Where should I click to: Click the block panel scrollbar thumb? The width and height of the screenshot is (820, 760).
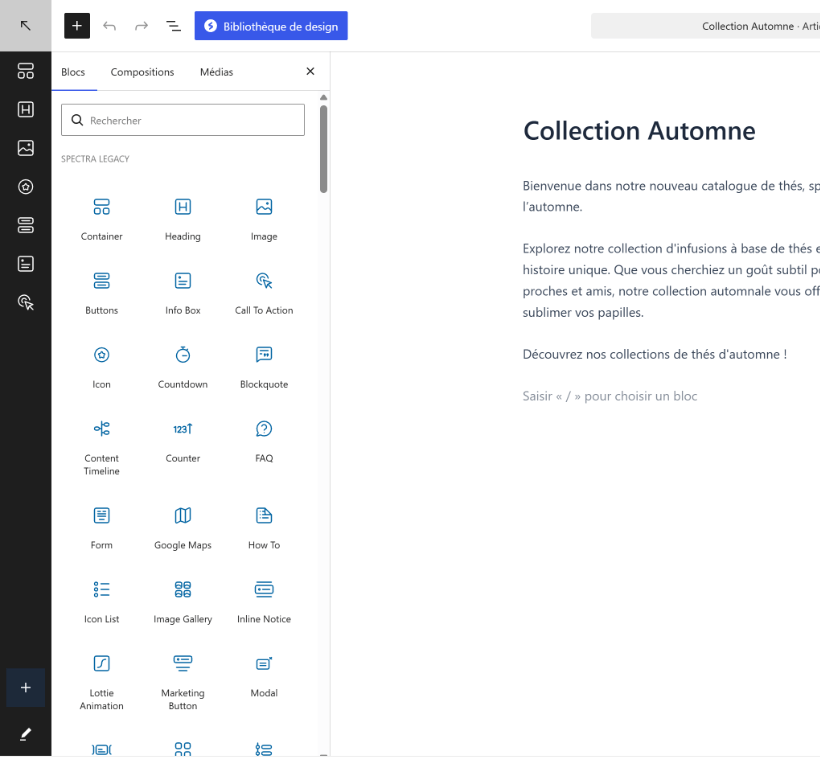323,149
